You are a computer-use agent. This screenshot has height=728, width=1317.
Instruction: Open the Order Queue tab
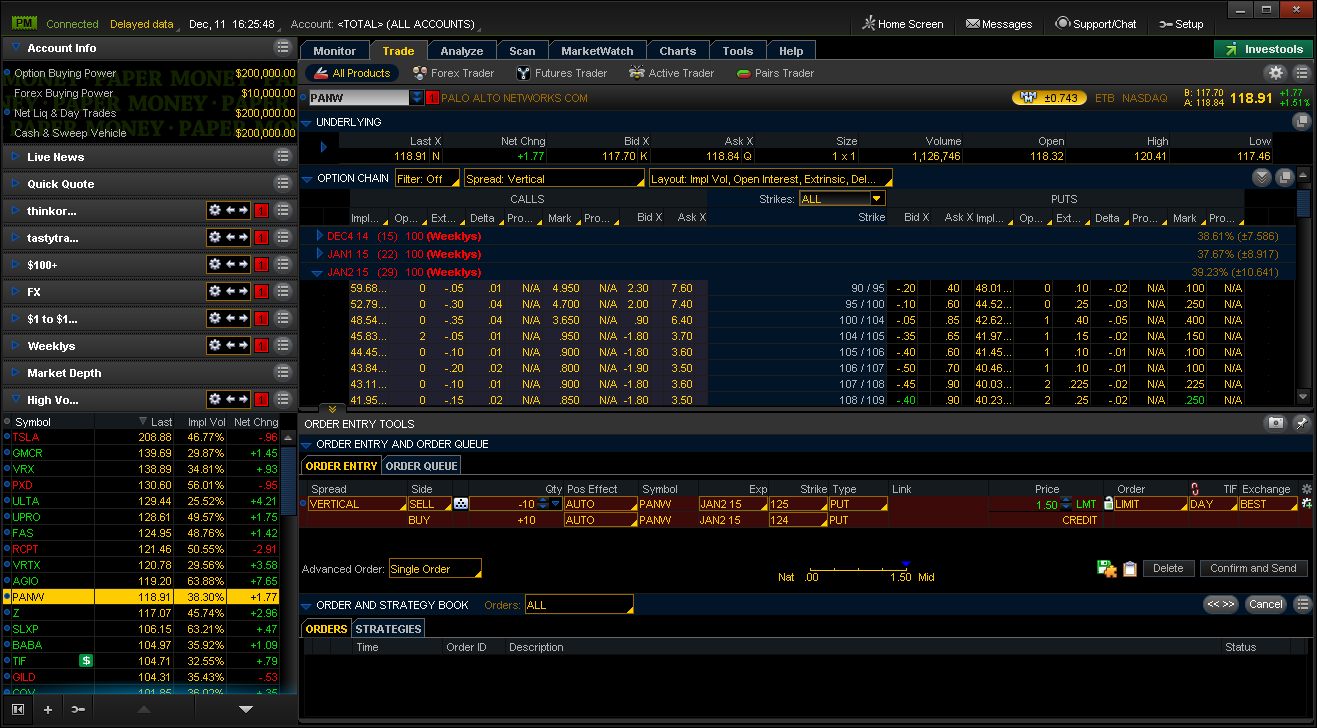(x=422, y=466)
